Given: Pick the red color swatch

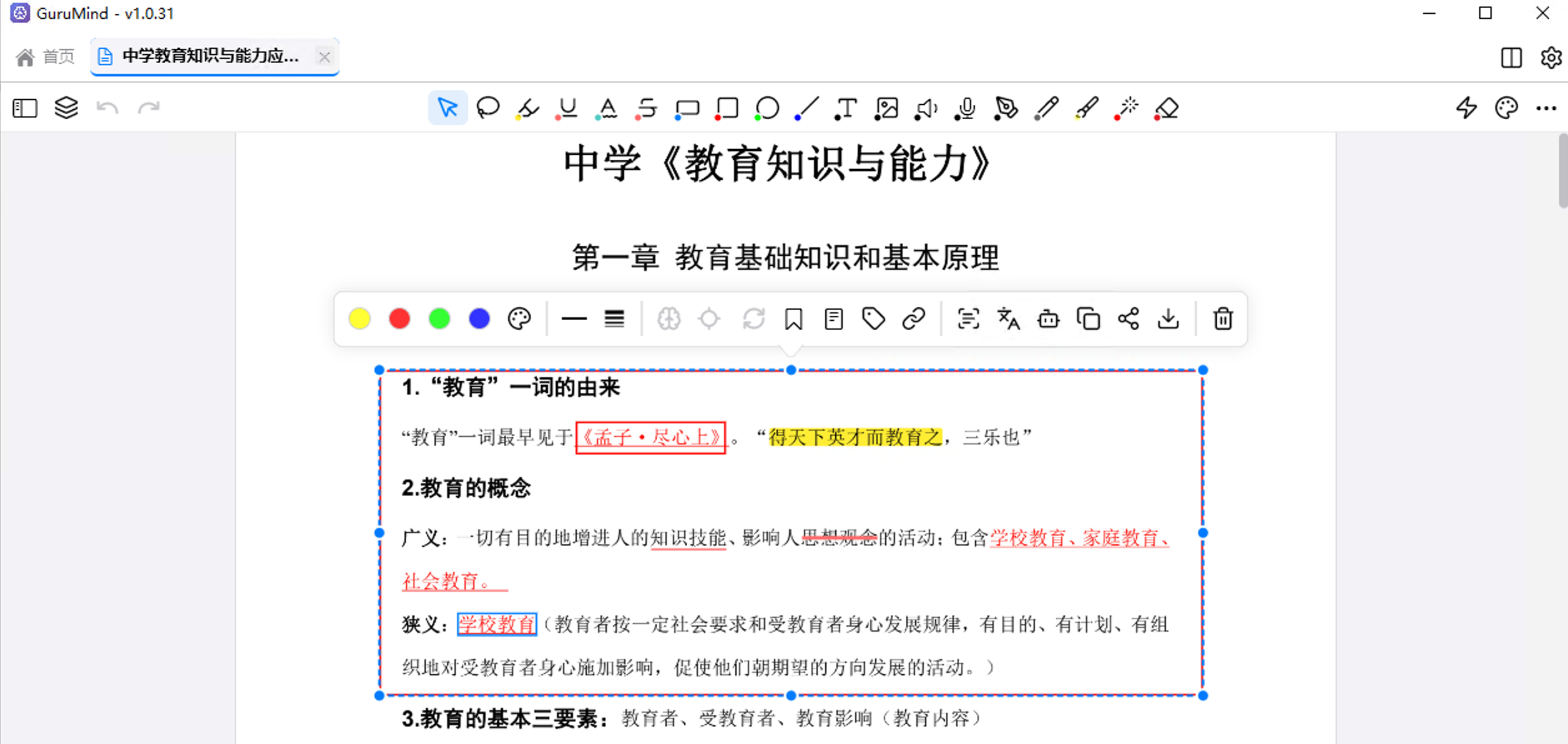Looking at the screenshot, I should [399, 319].
